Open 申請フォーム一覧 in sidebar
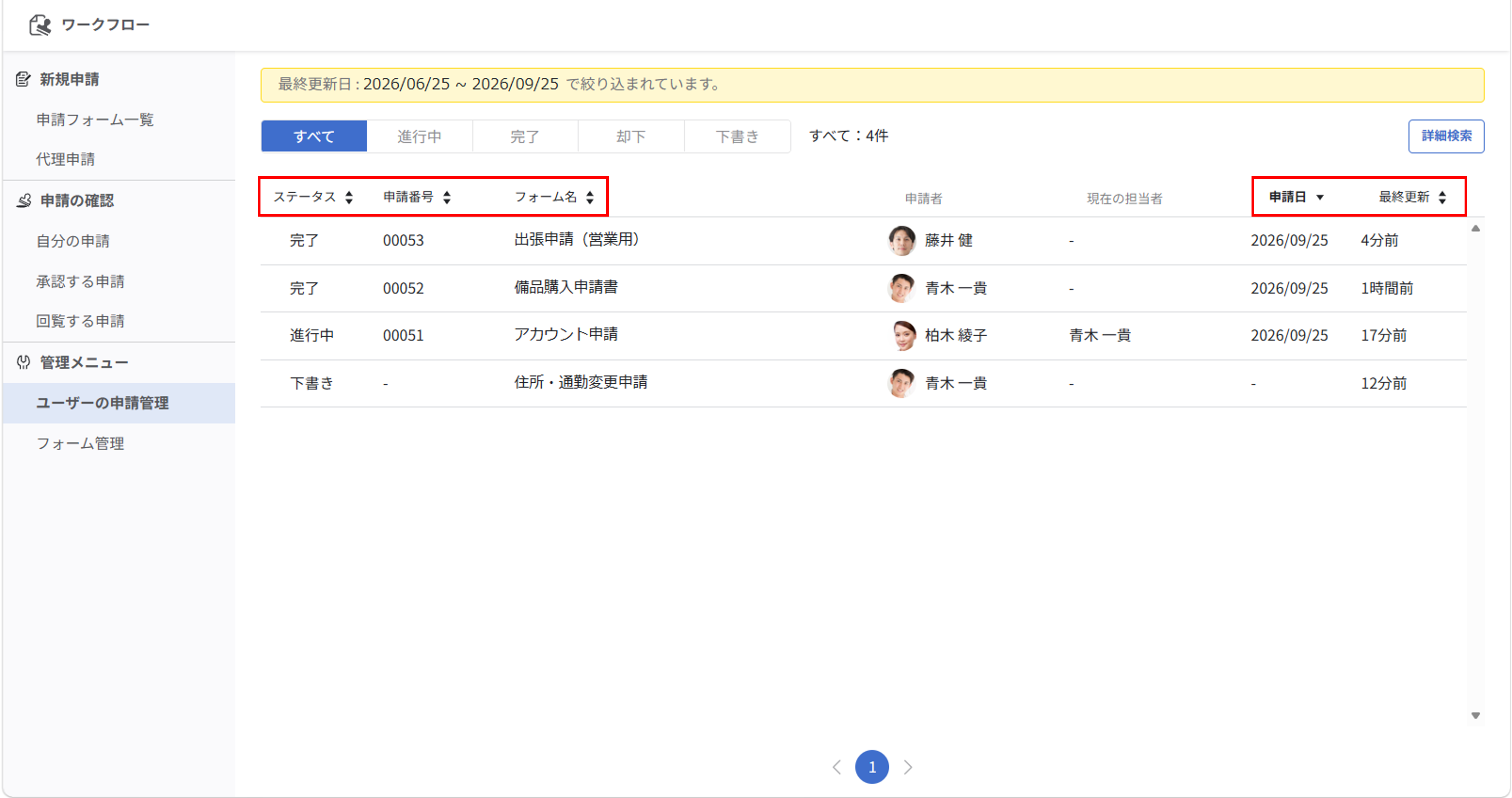Viewport: 1512px width, 798px height. 95,119
